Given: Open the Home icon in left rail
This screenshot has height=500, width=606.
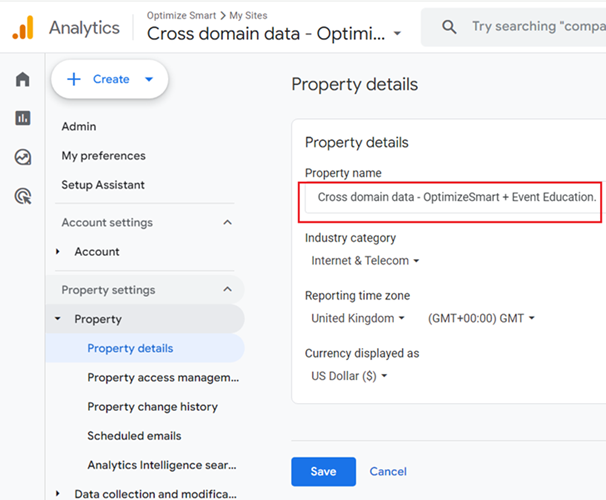Looking at the screenshot, I should pyautogui.click(x=22, y=80).
